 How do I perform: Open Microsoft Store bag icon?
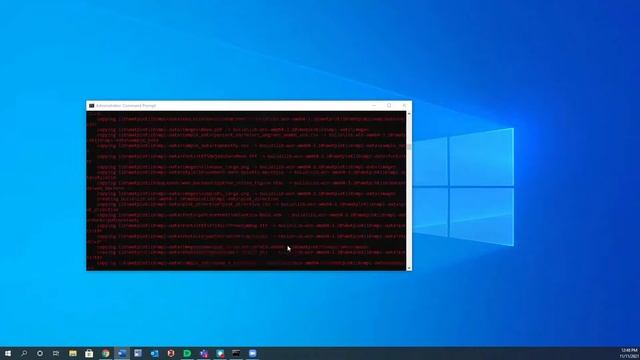89,353
